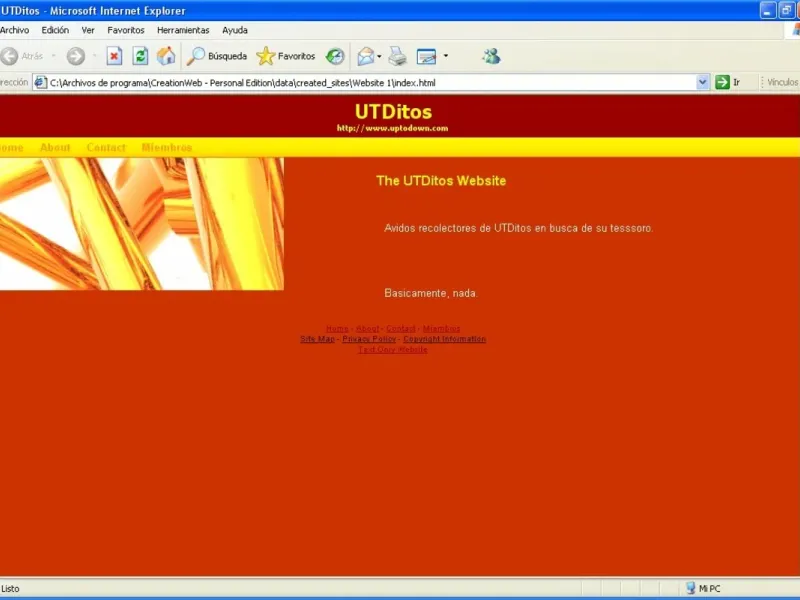Image resolution: width=800 pixels, height=600 pixels.
Task: Click the footer Home link
Action: pos(337,329)
